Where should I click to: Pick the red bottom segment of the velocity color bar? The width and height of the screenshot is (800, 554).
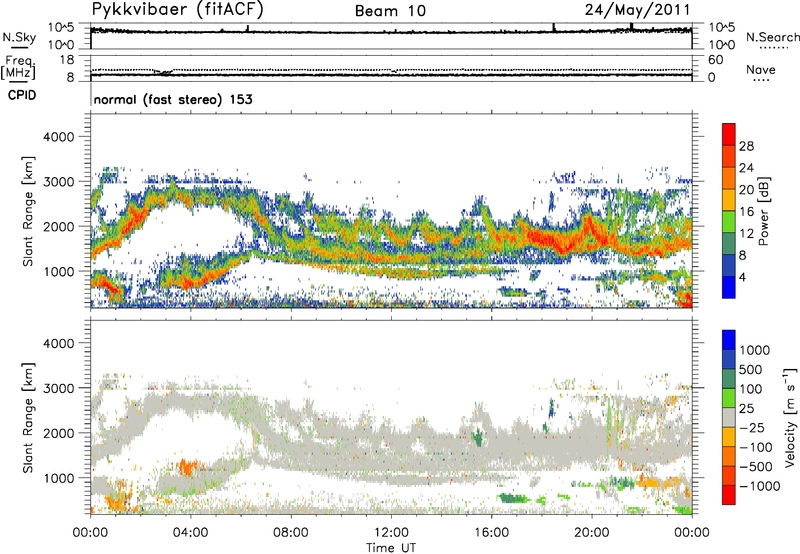tap(729, 495)
